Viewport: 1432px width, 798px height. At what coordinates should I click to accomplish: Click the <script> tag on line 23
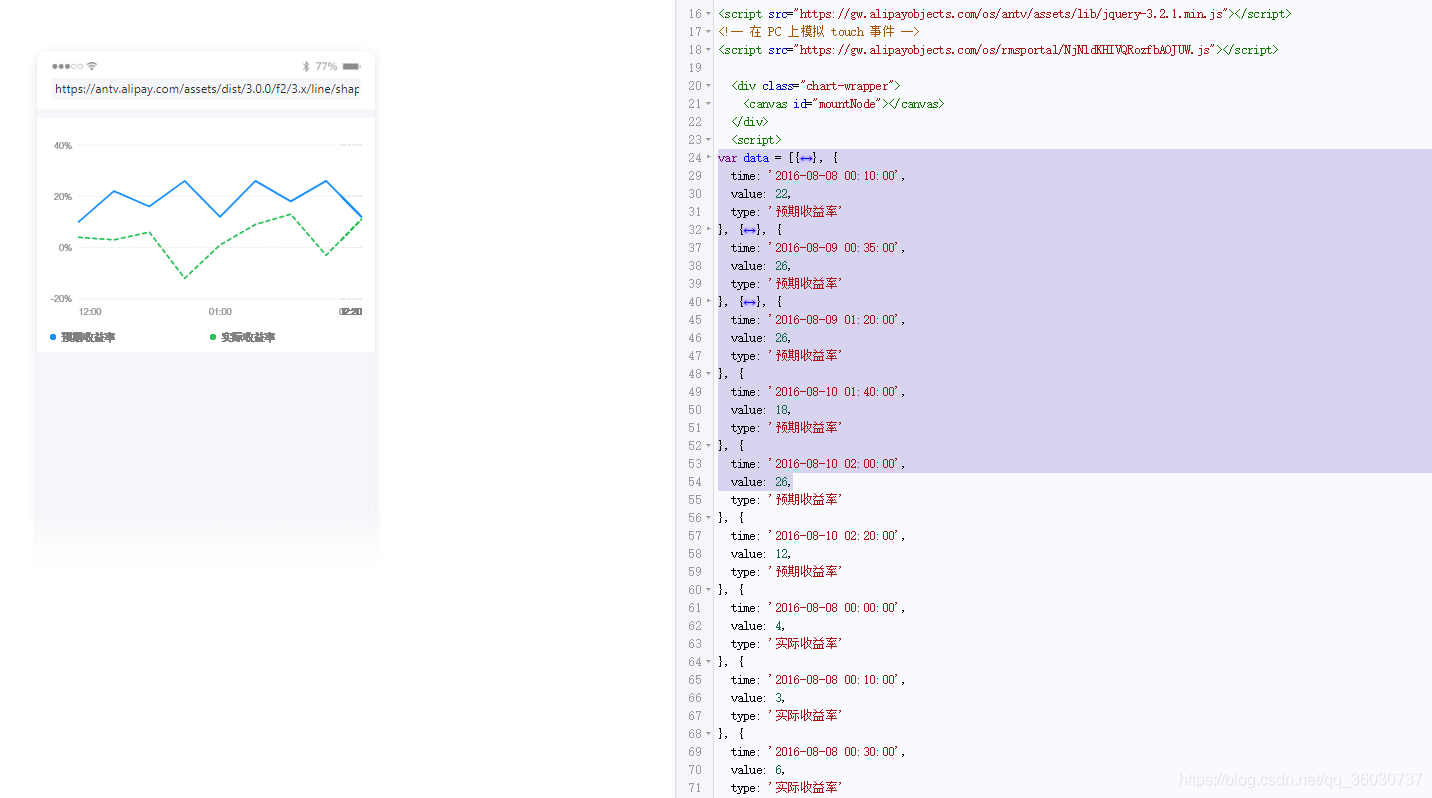tap(756, 140)
